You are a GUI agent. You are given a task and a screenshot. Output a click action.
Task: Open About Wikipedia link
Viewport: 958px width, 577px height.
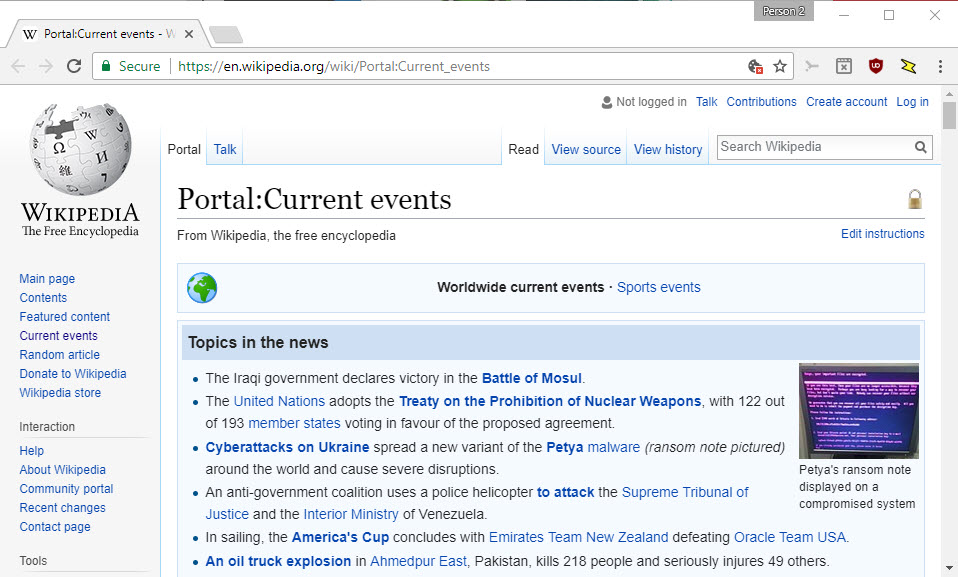point(62,469)
